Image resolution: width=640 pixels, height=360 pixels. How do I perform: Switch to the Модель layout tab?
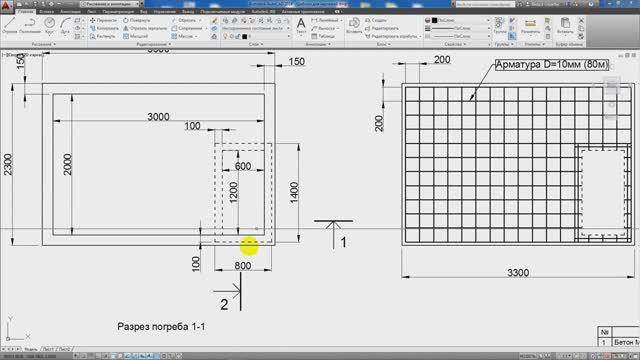click(x=31, y=349)
